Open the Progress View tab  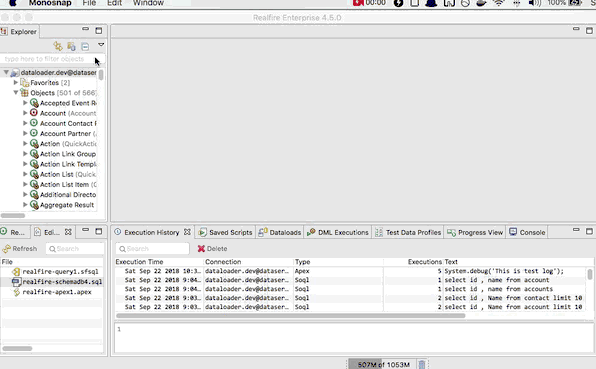pyautogui.click(x=475, y=232)
